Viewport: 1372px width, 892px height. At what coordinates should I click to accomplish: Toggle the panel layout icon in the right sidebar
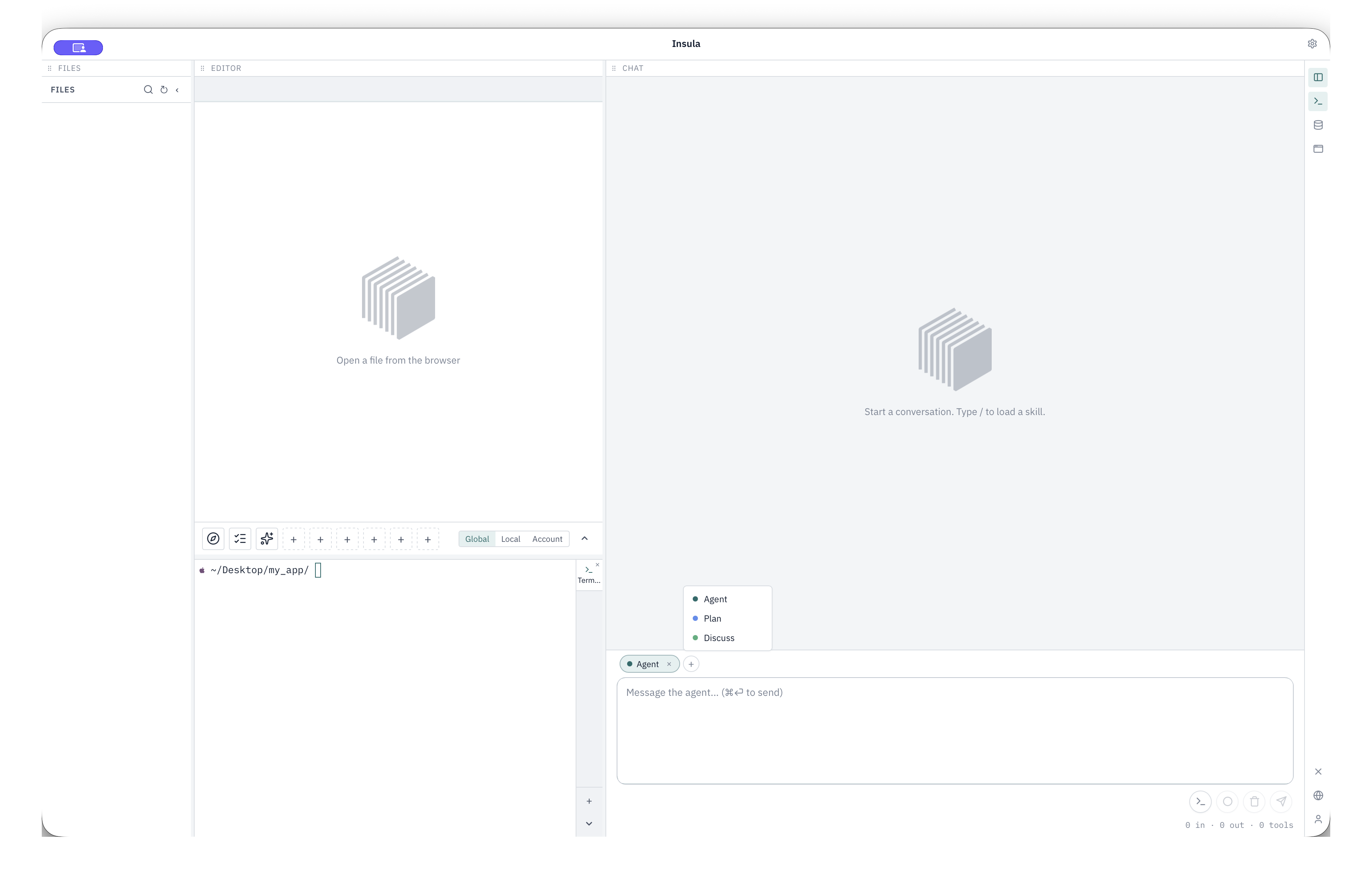1318,77
